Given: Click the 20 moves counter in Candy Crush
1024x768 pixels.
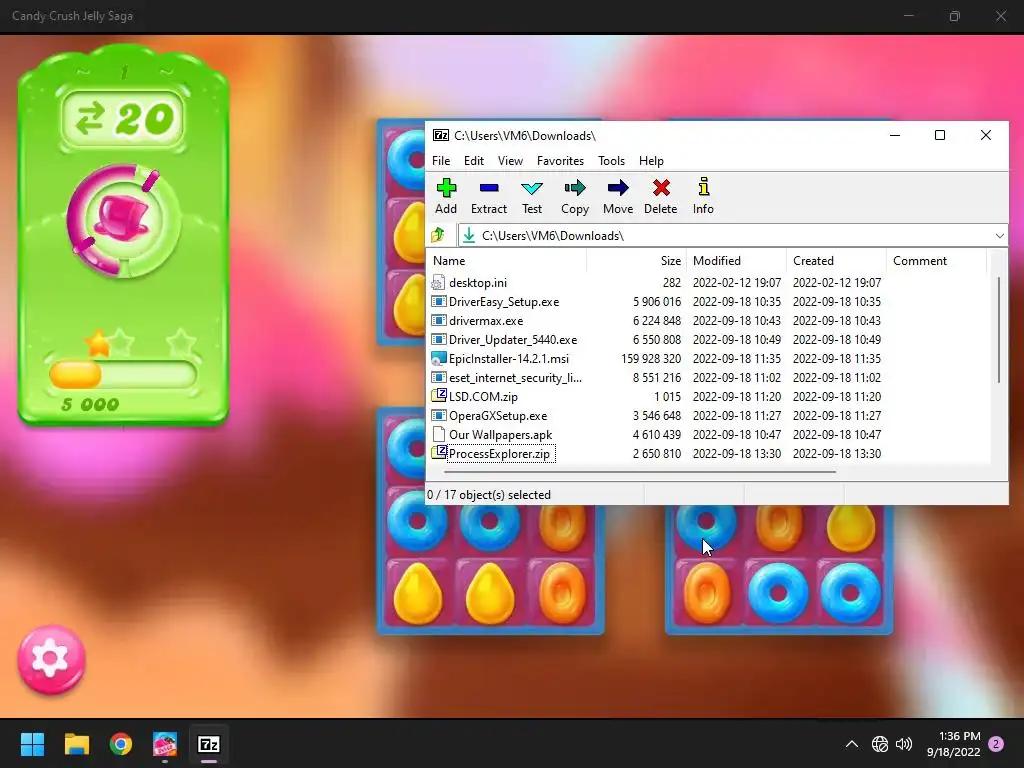Looking at the screenshot, I should coord(123,118).
